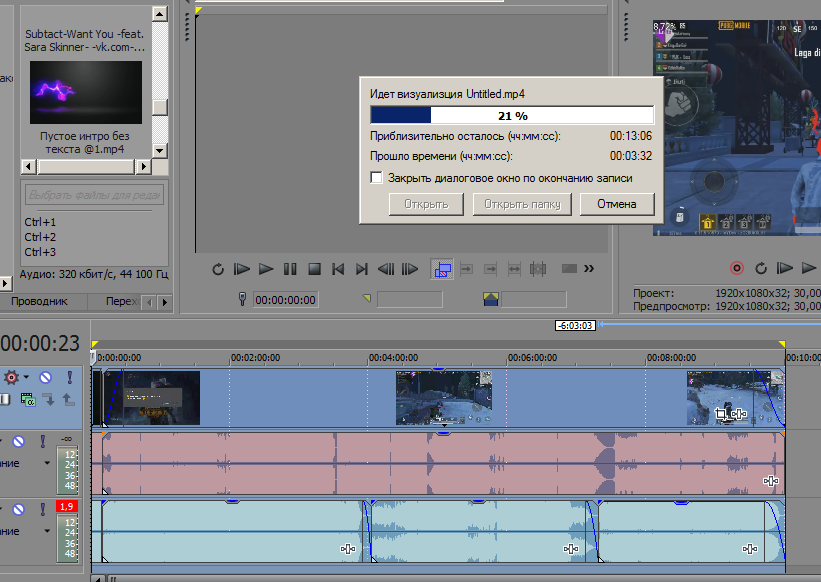Open the gear icon dropdown arrow
This screenshot has height=582, width=821.
24,377
